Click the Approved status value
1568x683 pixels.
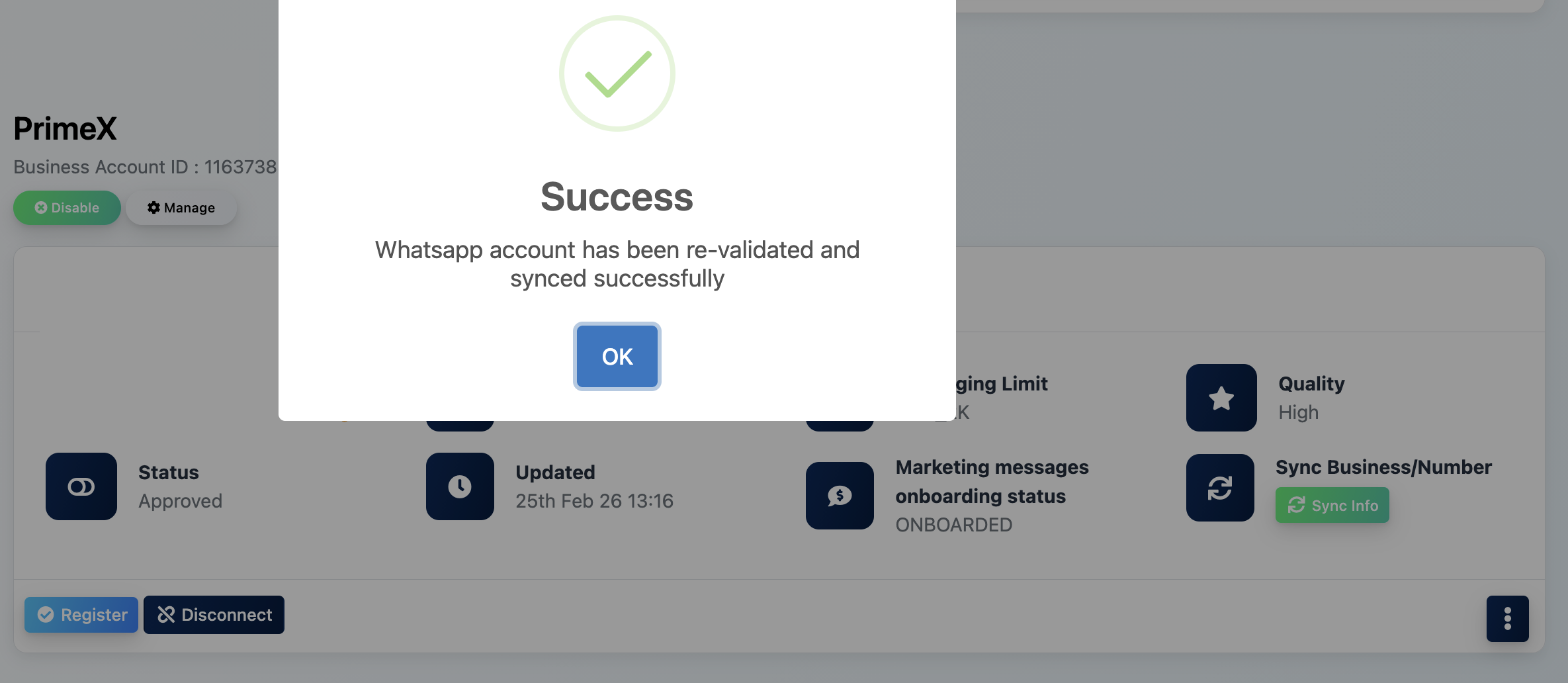180,501
